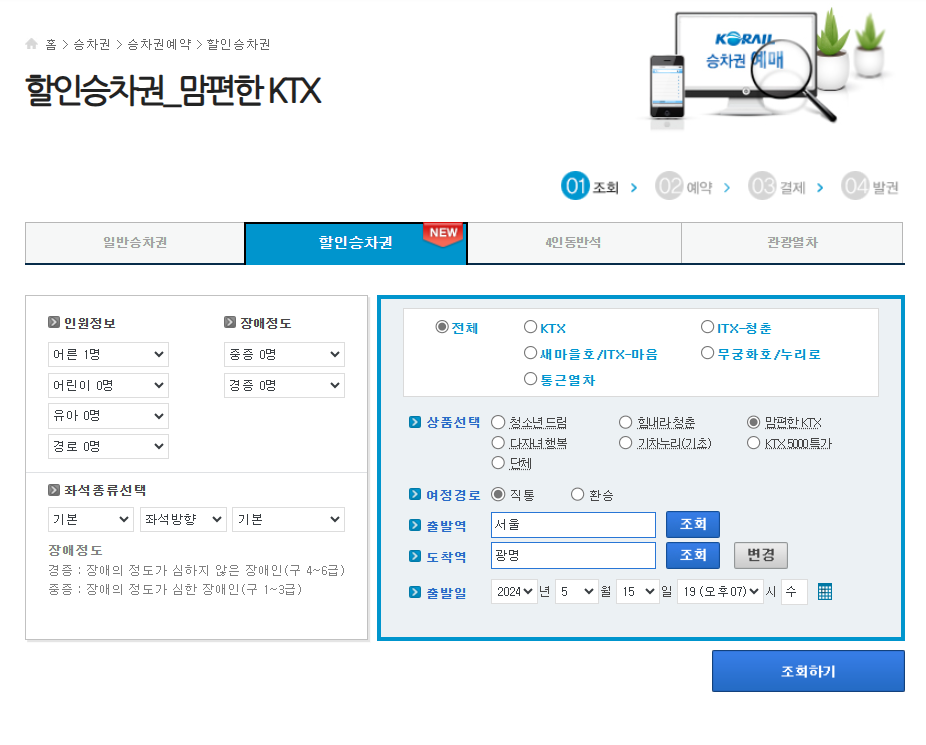926x745 pixels.
Task: Click the NEW badge on 할인승차권 tab
Action: pyautogui.click(x=442, y=231)
